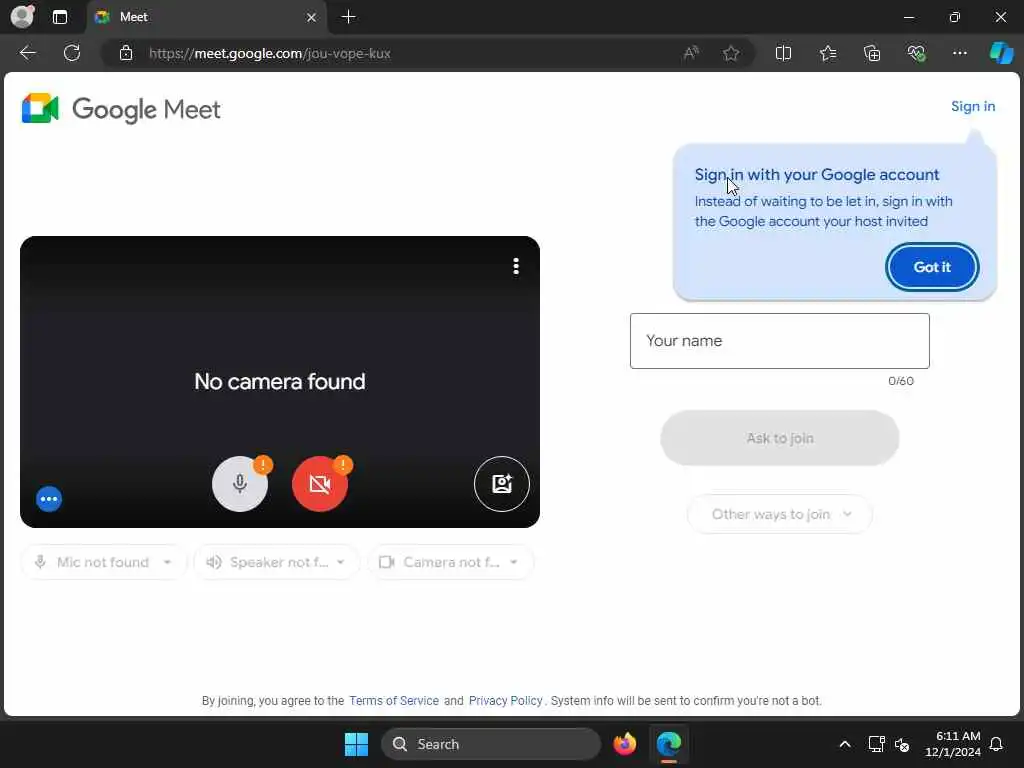This screenshot has height=768, width=1024.
Task: Open the Privacy Policy link
Action: pyautogui.click(x=505, y=701)
